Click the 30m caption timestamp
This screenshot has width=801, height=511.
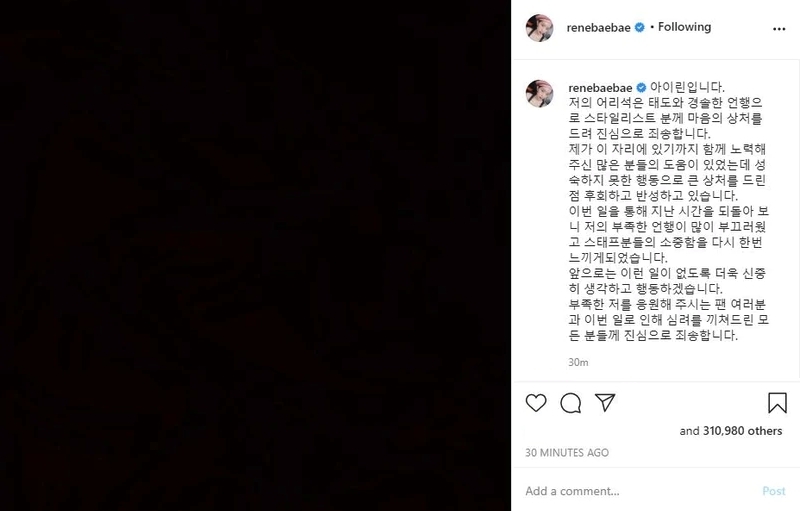tap(578, 362)
